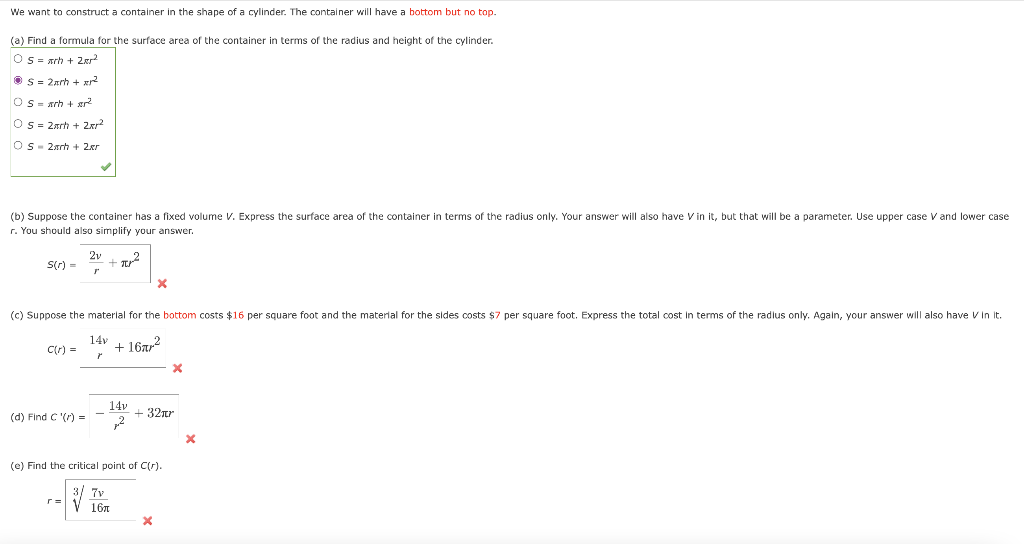Click the S(r) answer input field
The height and width of the screenshot is (544, 1024).
pyautogui.click(x=115, y=263)
